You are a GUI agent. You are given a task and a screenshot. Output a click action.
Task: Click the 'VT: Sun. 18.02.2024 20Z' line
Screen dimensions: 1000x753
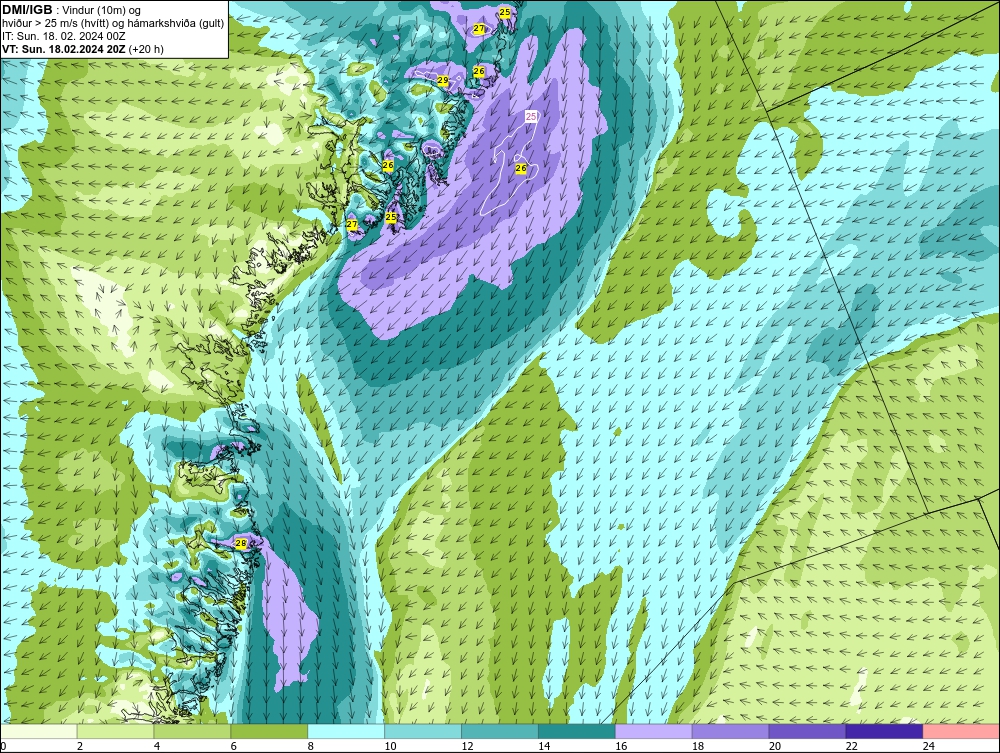pos(64,49)
